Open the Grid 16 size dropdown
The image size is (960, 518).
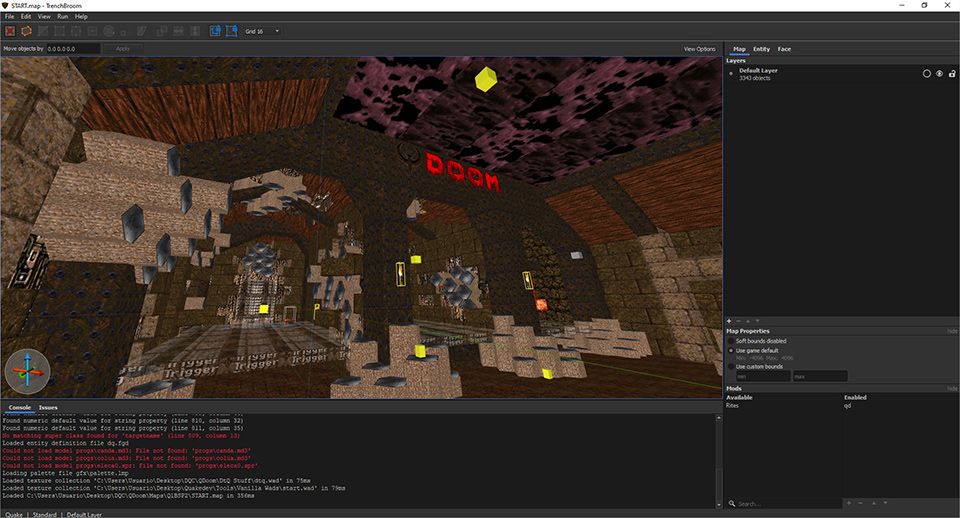[x=262, y=31]
